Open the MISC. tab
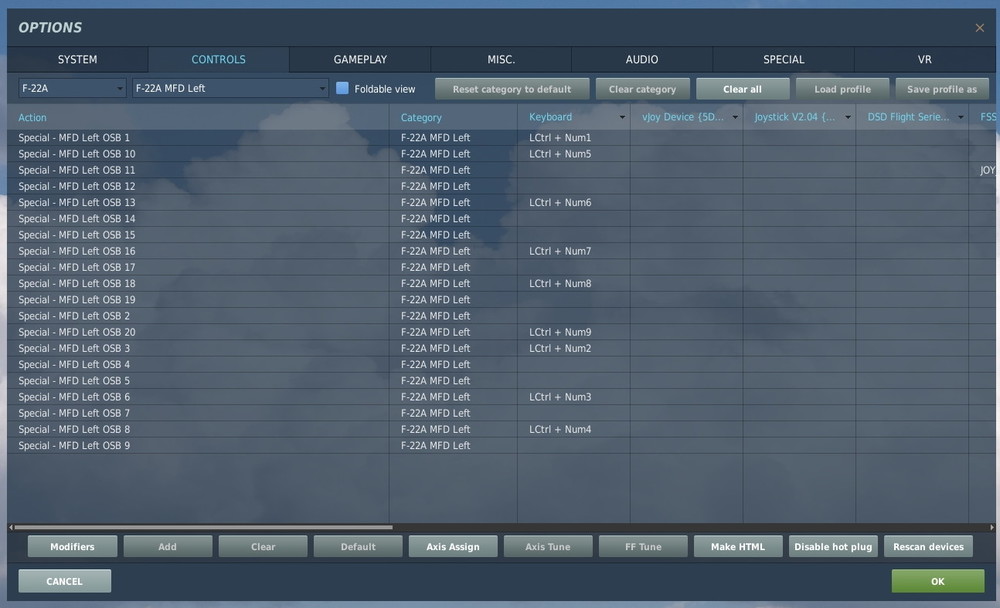Viewport: 1000px width, 608px height. click(501, 59)
